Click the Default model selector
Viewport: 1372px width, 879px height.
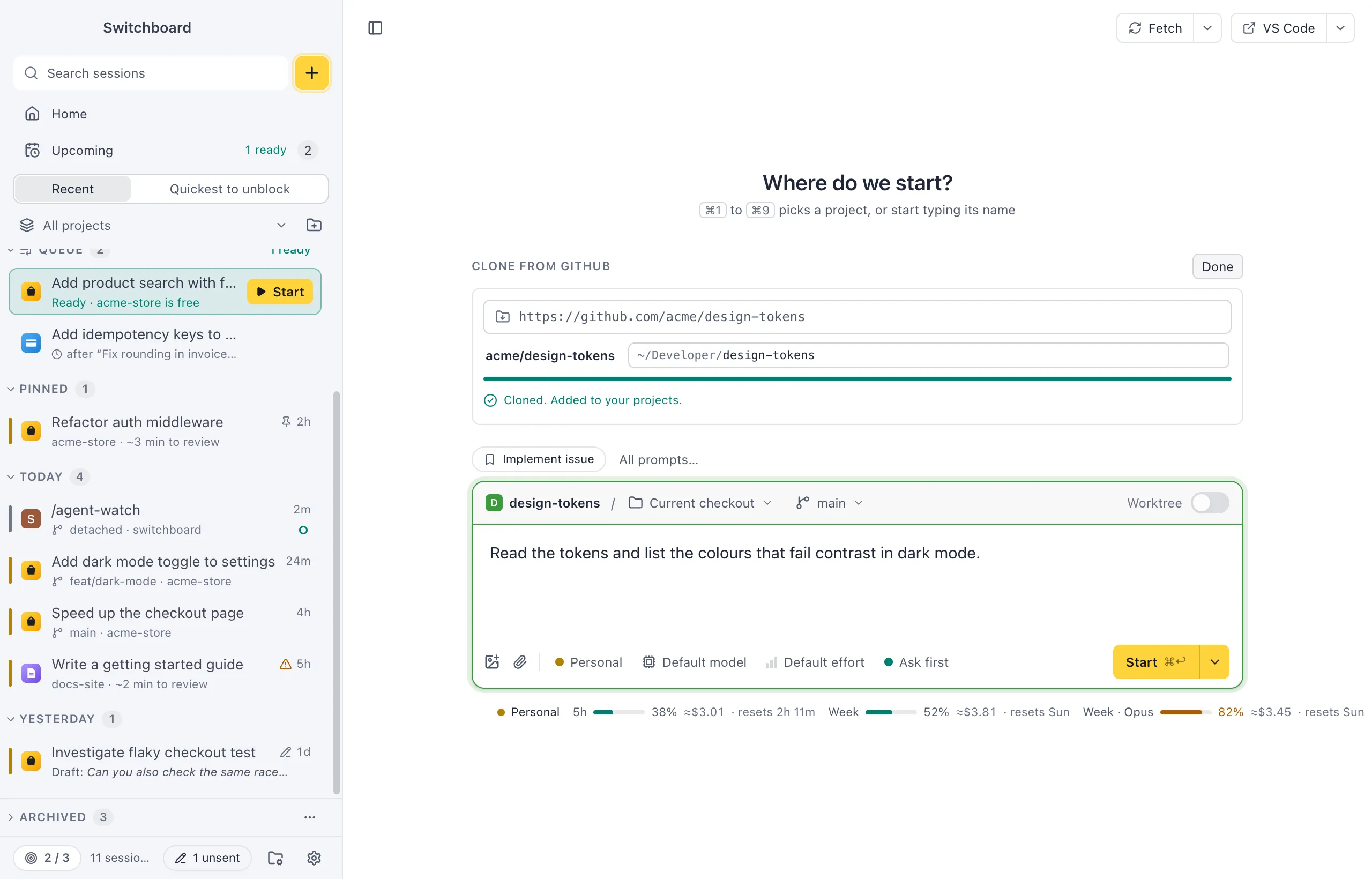tap(694, 662)
